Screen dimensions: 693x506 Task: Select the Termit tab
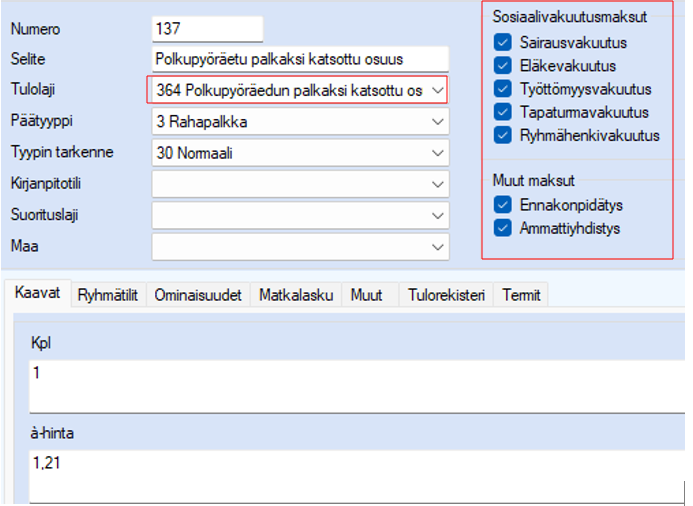(x=521, y=295)
